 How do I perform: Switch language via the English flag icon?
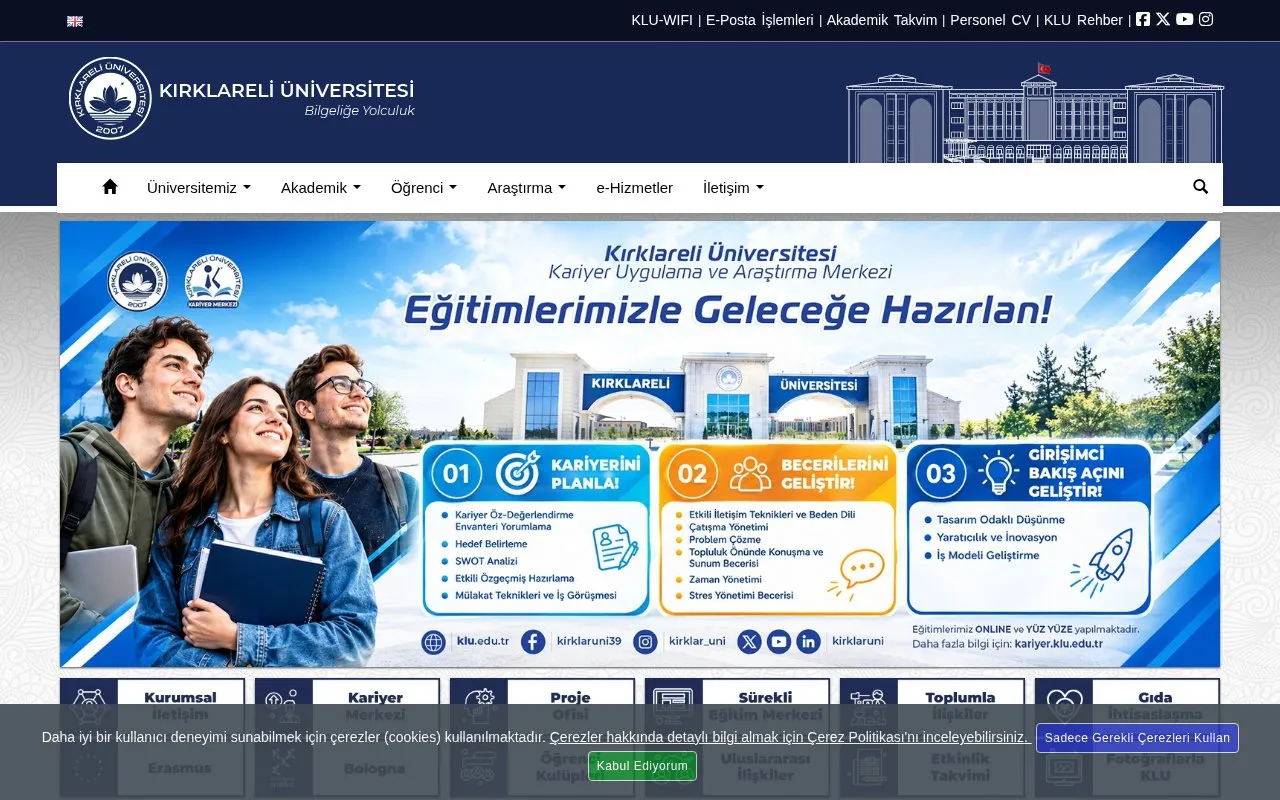point(75,21)
